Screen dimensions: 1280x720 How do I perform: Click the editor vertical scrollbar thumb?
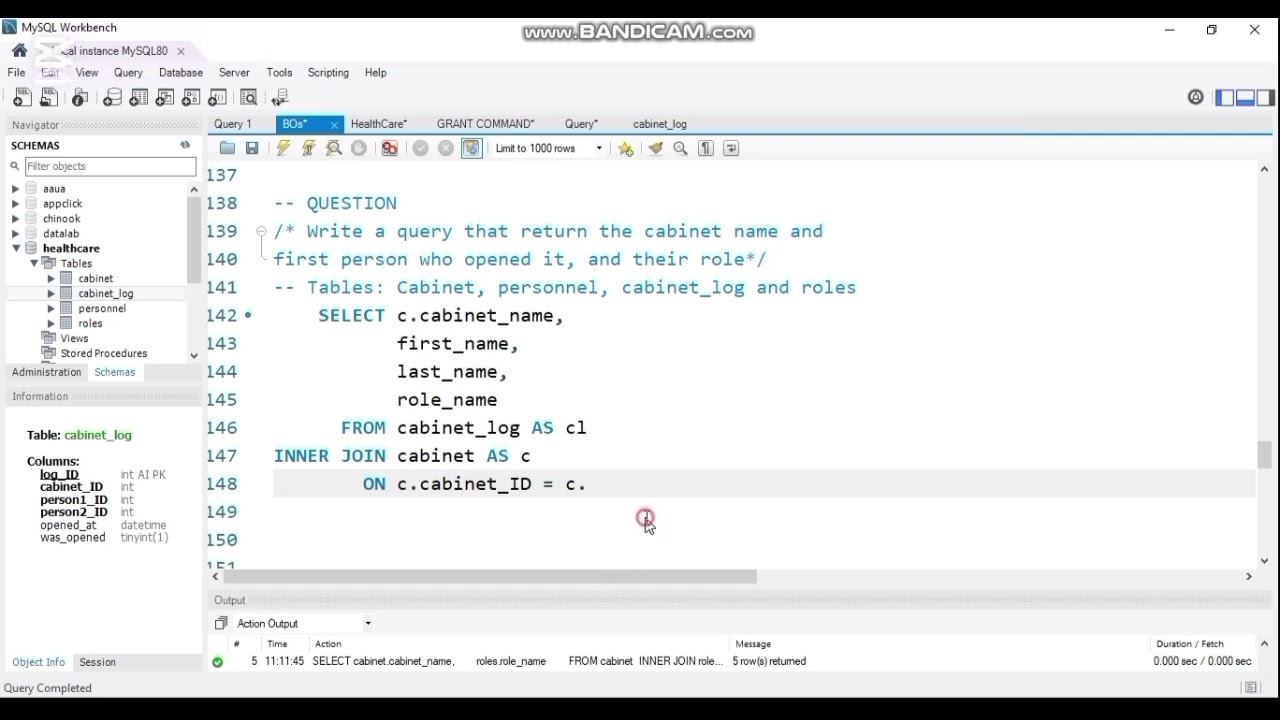(x=1265, y=455)
